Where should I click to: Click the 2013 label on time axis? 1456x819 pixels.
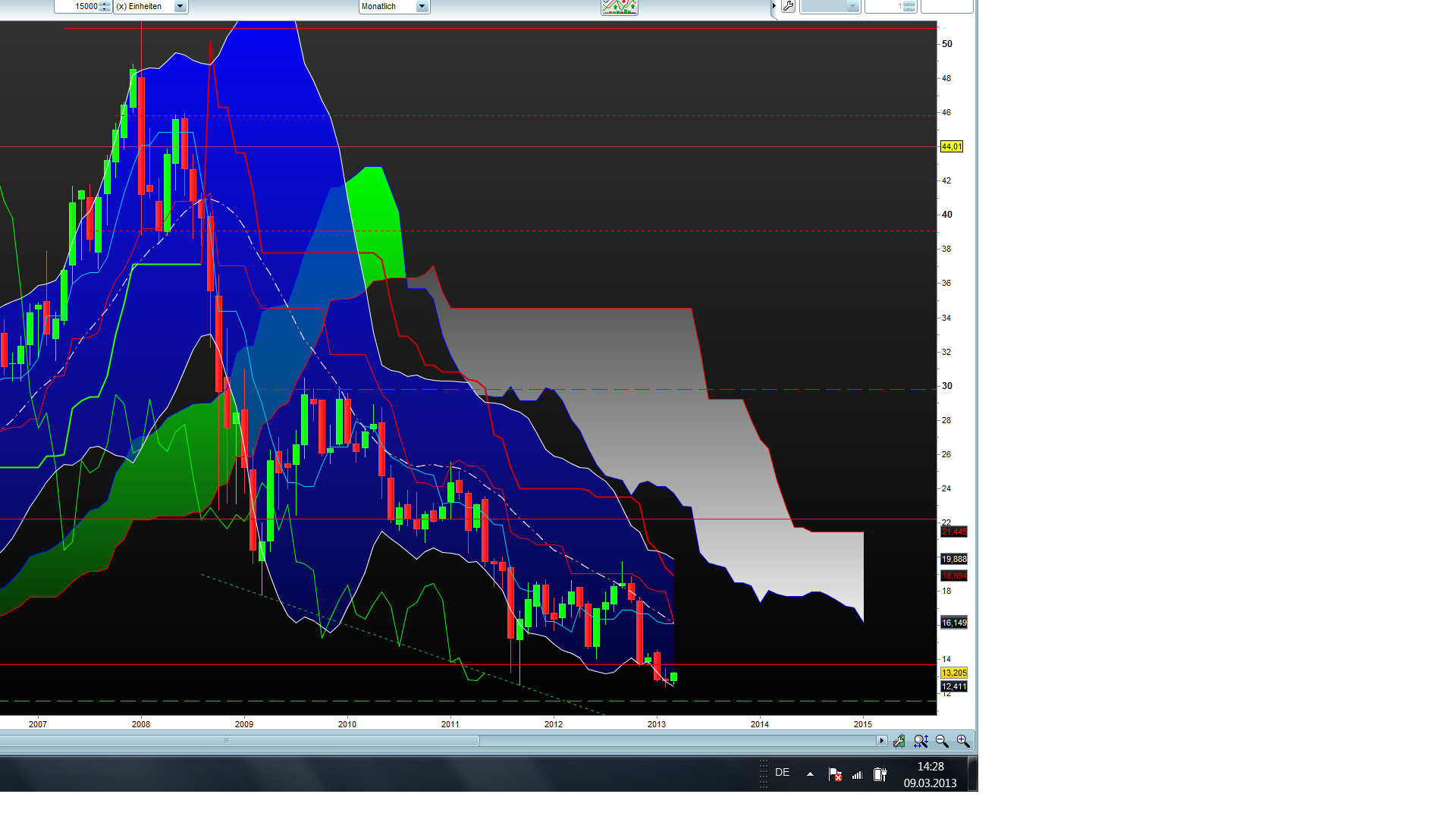pyautogui.click(x=657, y=724)
